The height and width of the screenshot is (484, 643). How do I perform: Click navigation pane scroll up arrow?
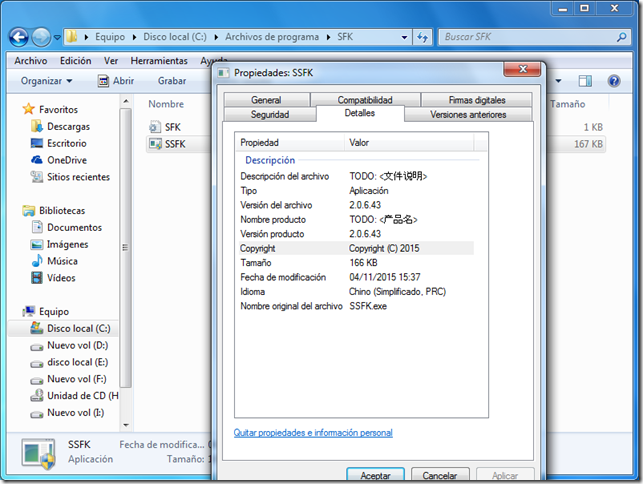[126, 101]
